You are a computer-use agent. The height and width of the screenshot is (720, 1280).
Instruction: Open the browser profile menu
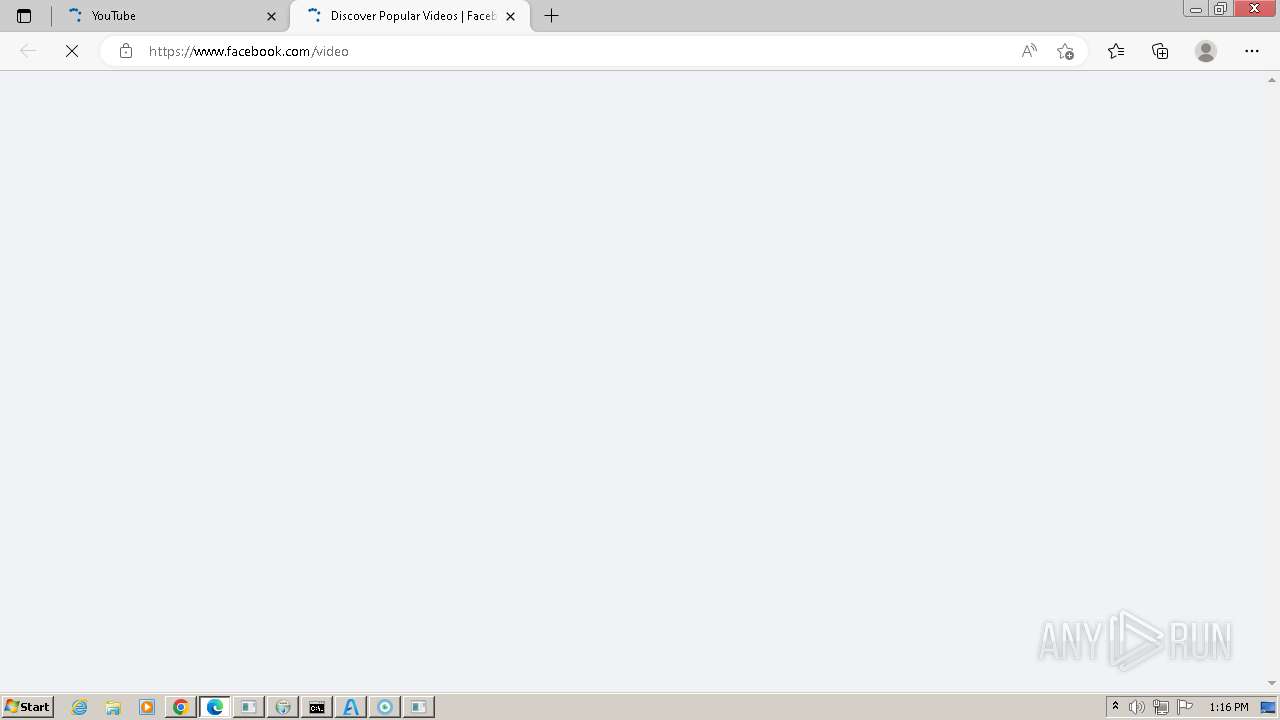(x=1206, y=51)
